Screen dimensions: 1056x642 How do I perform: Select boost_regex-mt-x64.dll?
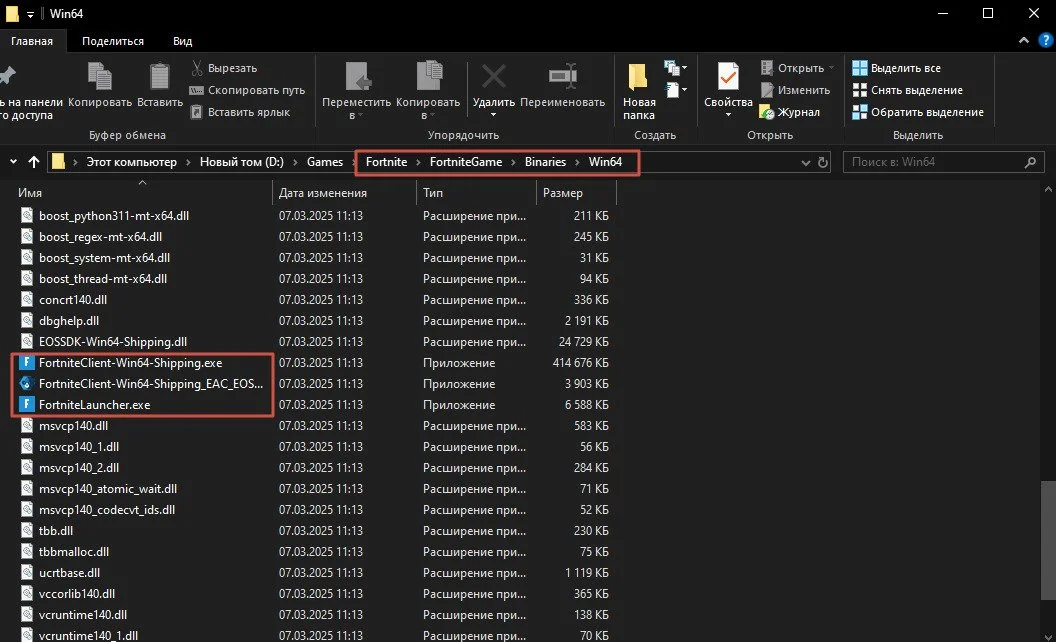pyautogui.click(x=100, y=237)
